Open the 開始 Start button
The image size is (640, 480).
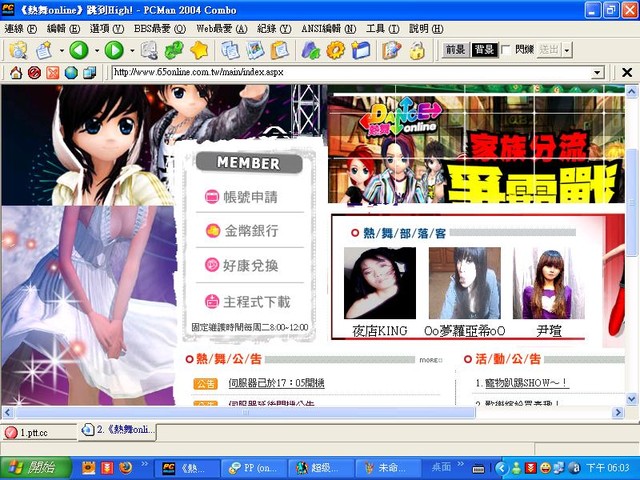point(36,468)
